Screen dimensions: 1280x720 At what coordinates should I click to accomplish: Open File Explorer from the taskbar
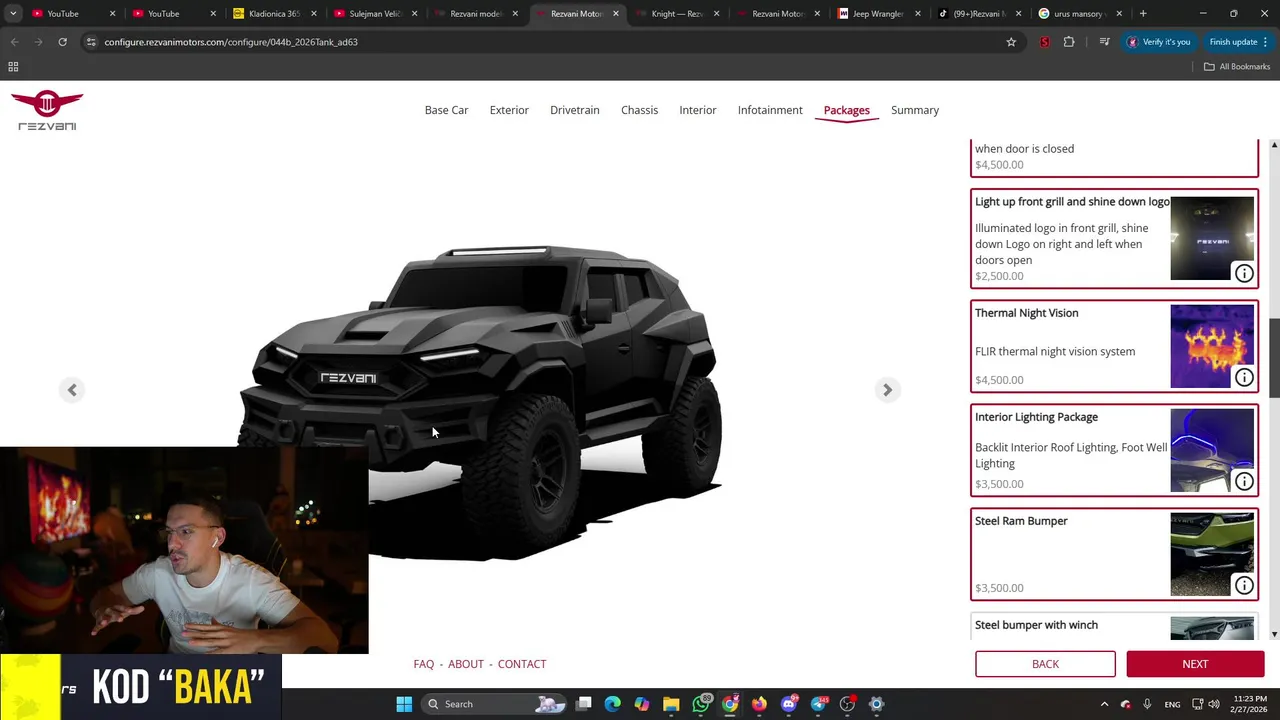[671, 704]
